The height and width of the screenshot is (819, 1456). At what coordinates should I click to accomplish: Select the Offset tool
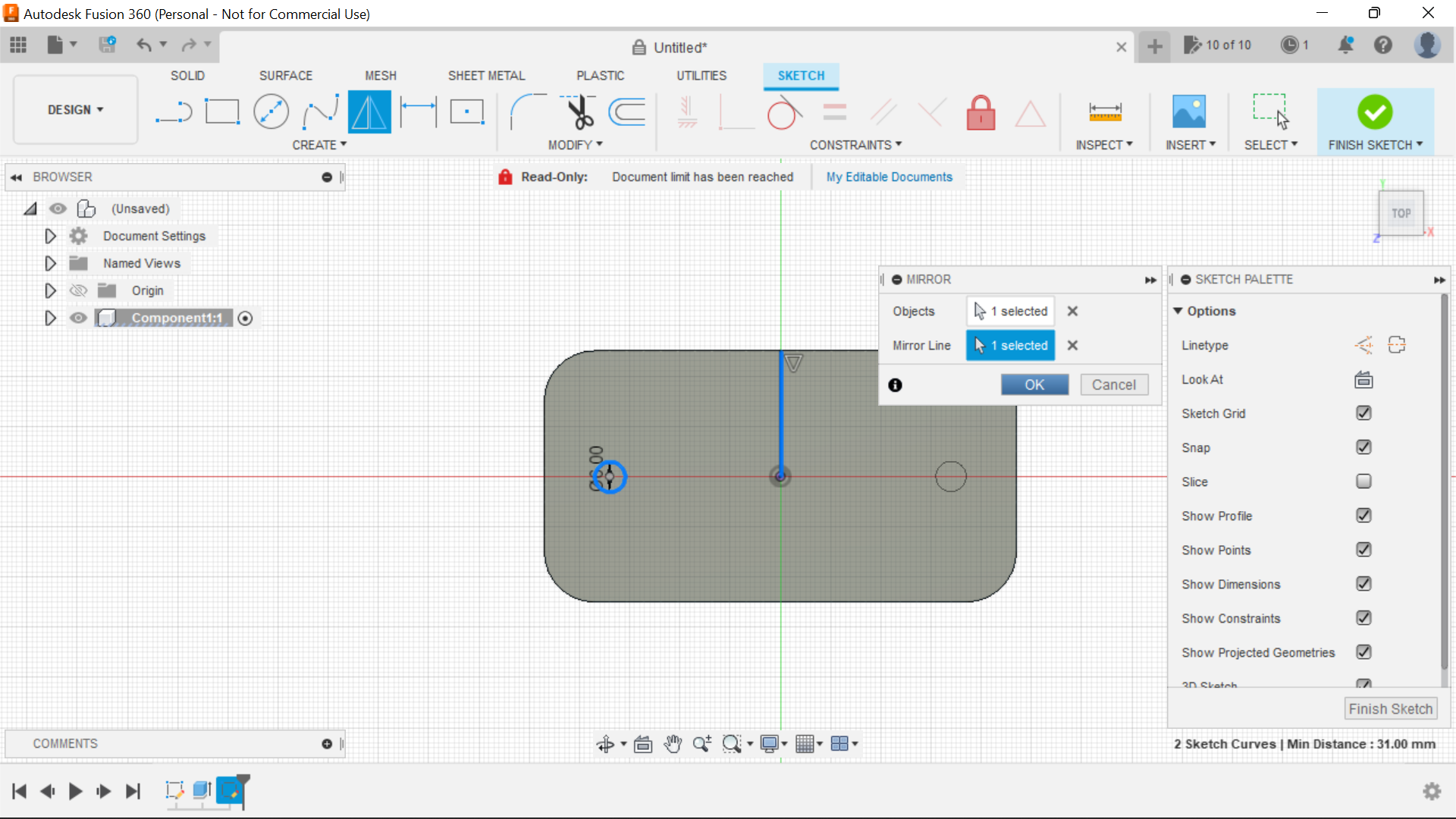click(x=627, y=112)
